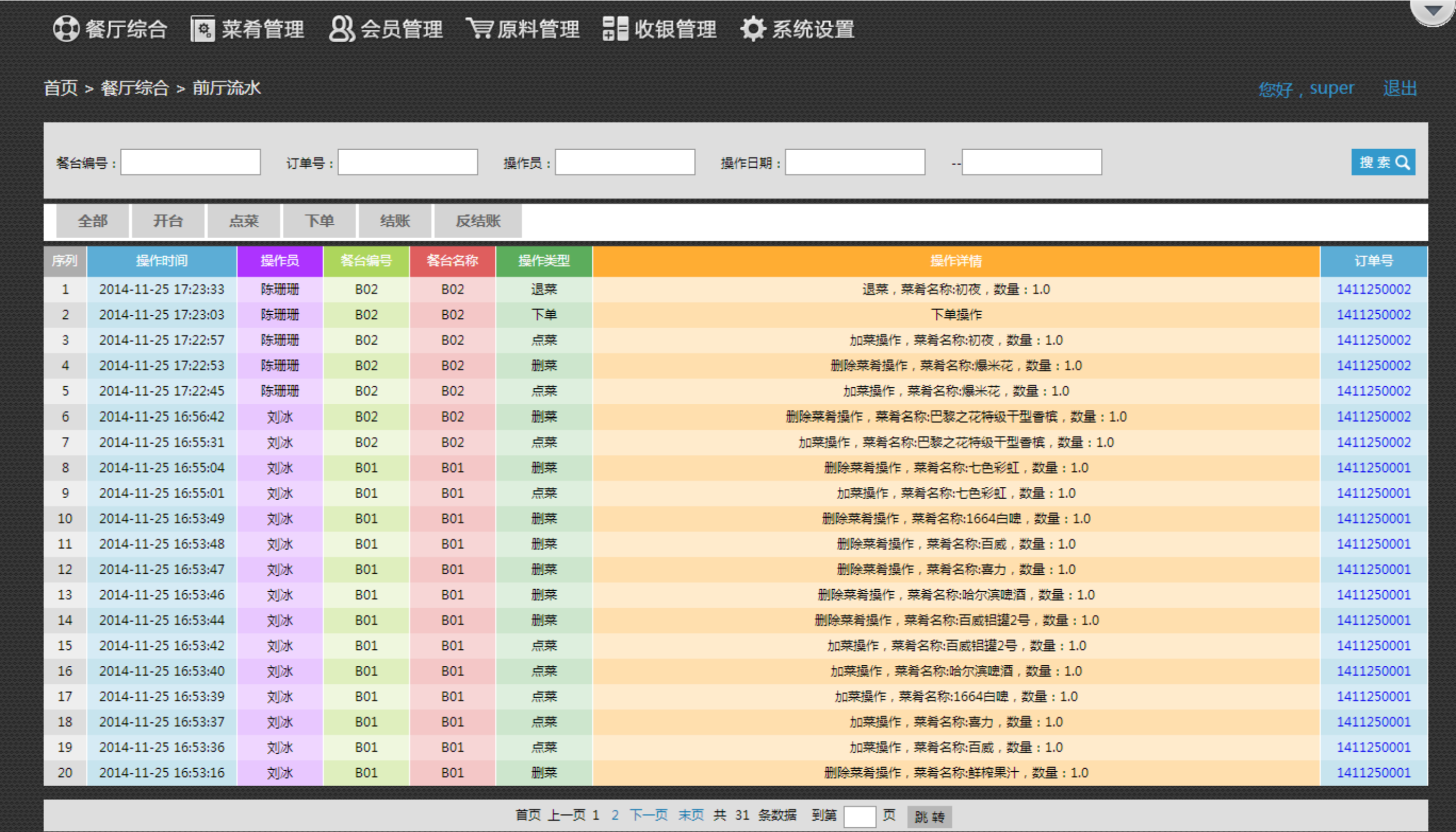The height and width of the screenshot is (832, 1456).
Task: Click the 搜索 search button
Action: pyautogui.click(x=1383, y=162)
